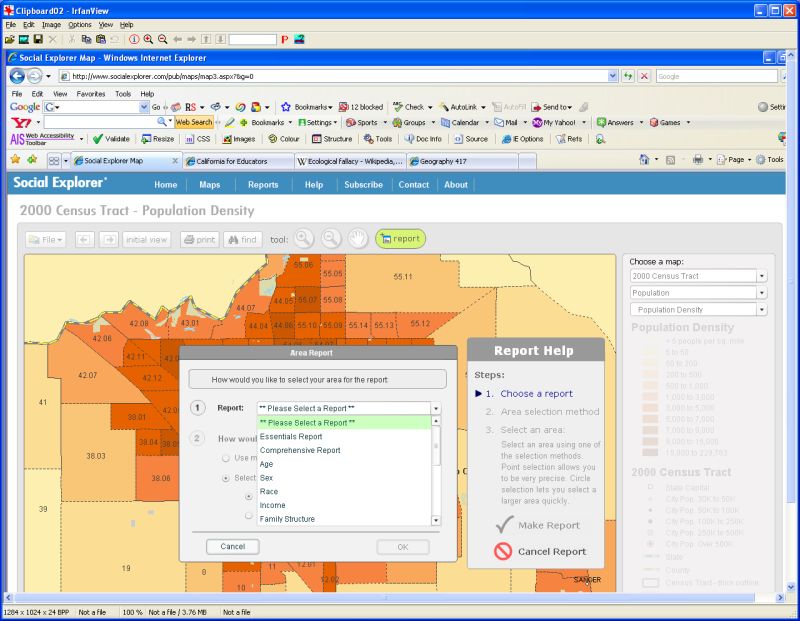Image resolution: width=800 pixels, height=621 pixels.
Task: Open IrfanView Options menu
Action: tap(80, 24)
